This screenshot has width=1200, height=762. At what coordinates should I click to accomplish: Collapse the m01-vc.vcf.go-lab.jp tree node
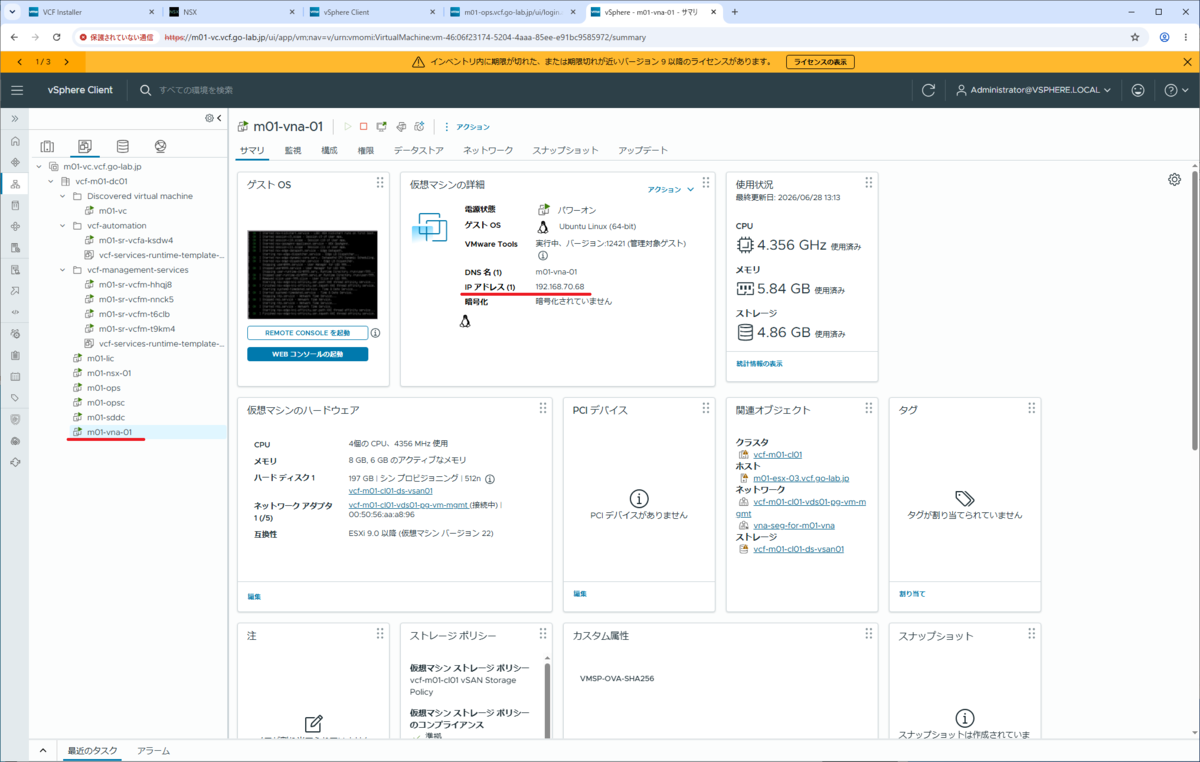click(38, 167)
